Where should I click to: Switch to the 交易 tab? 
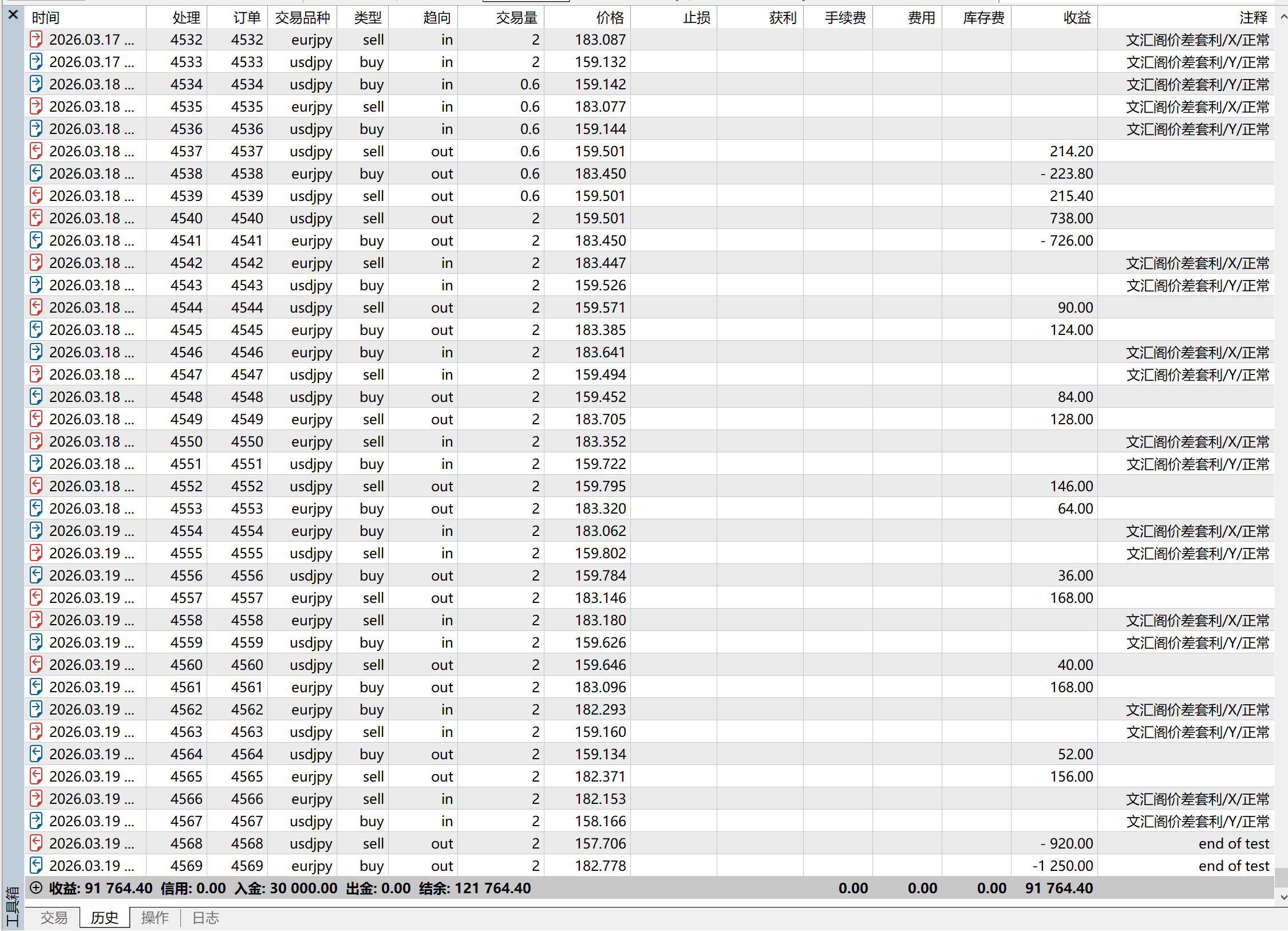point(54,918)
